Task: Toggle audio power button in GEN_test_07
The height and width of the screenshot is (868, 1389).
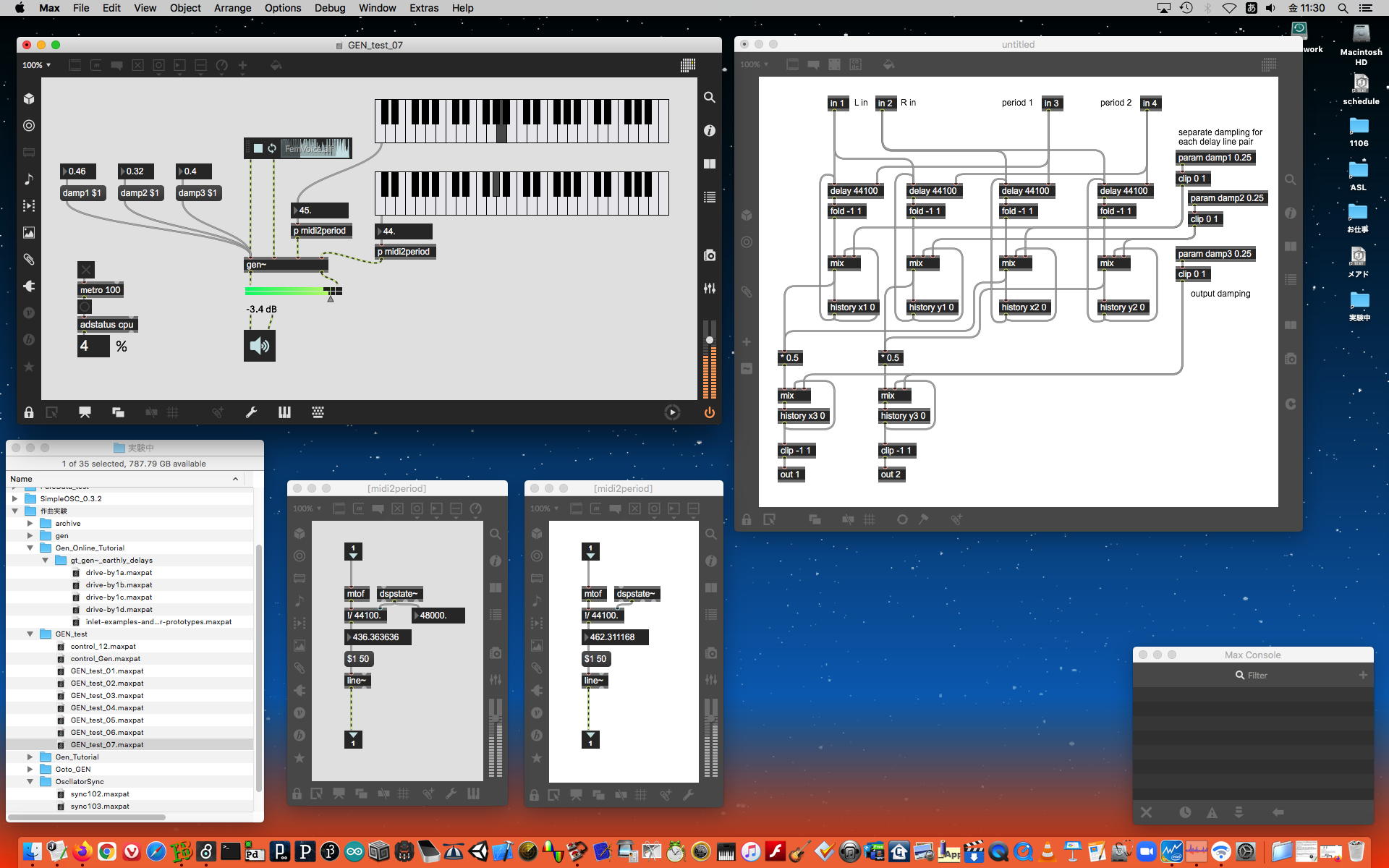Action: pyautogui.click(x=709, y=412)
